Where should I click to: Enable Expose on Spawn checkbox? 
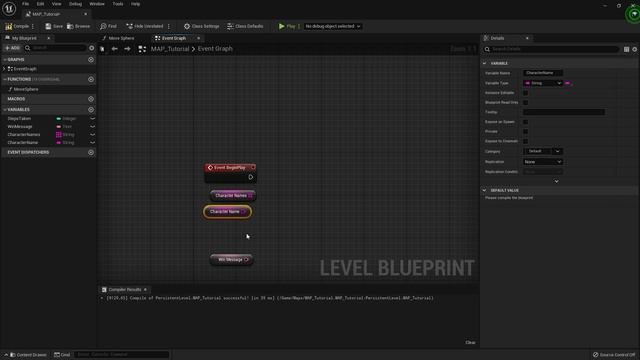[525, 122]
